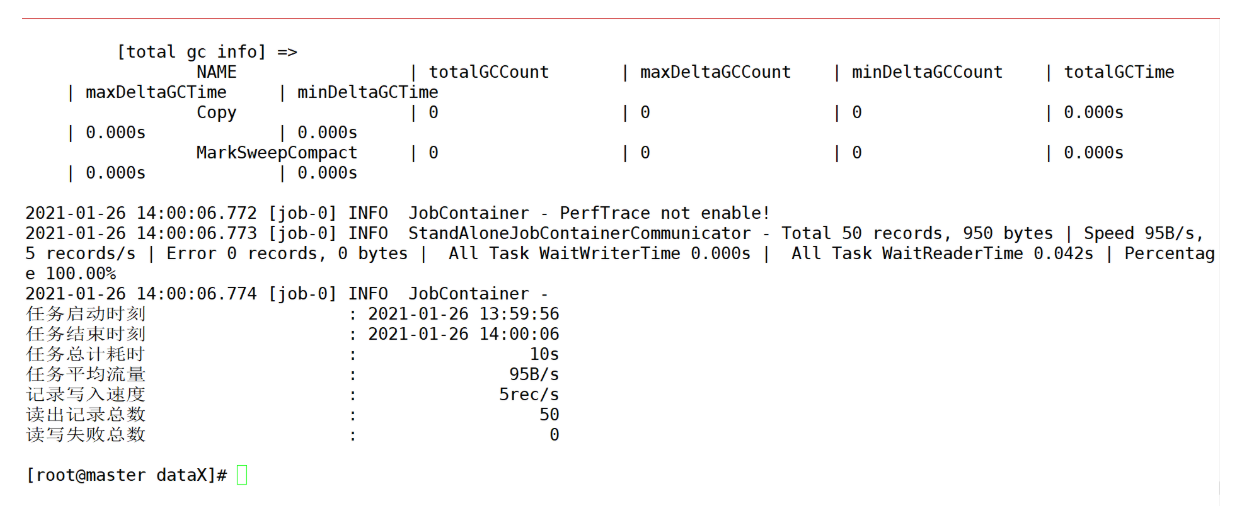The image size is (1244, 512).
Task: Click the 10s value for 任务总计耗时
Action: [544, 354]
